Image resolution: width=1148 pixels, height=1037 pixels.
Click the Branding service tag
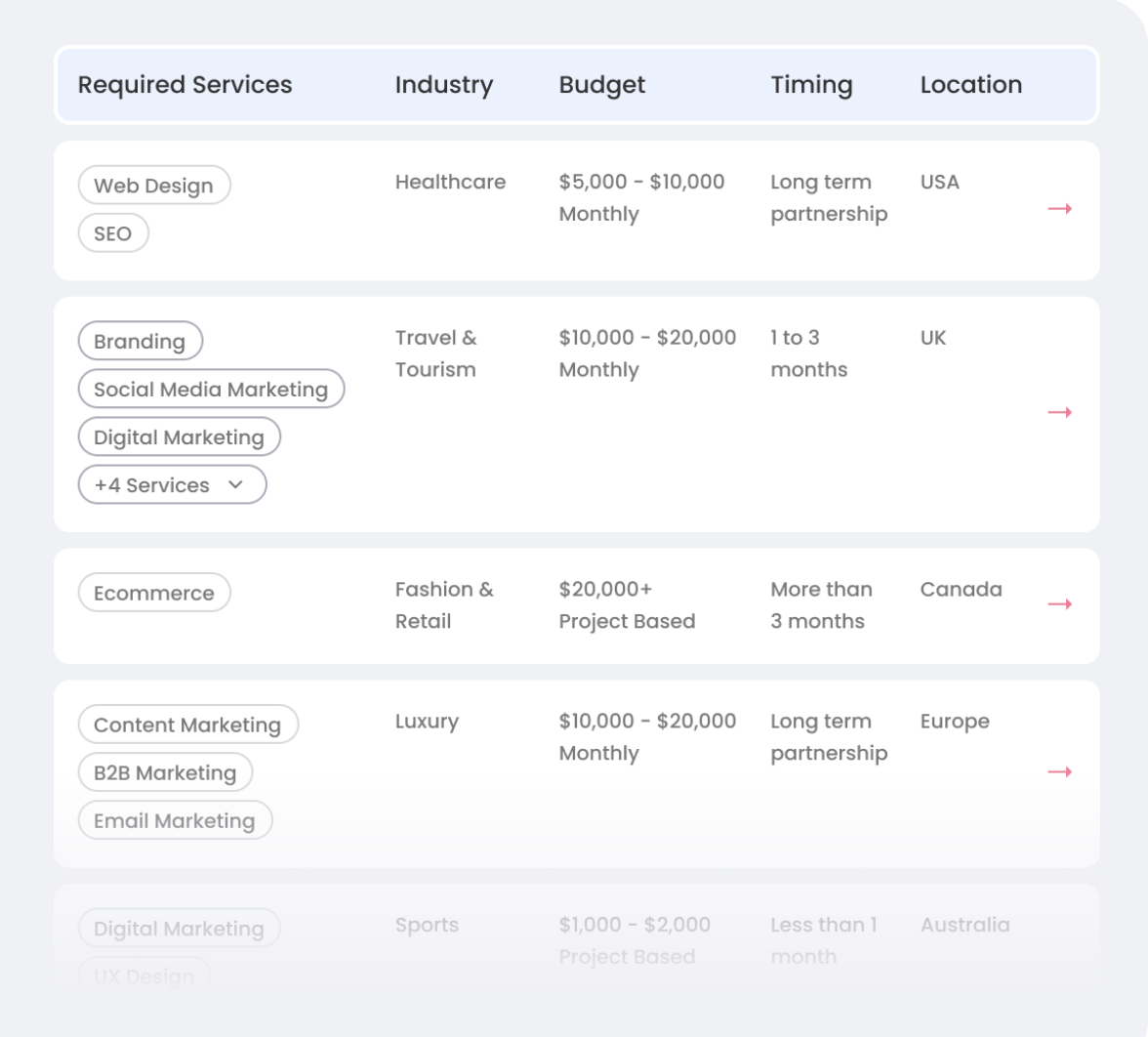tap(140, 342)
